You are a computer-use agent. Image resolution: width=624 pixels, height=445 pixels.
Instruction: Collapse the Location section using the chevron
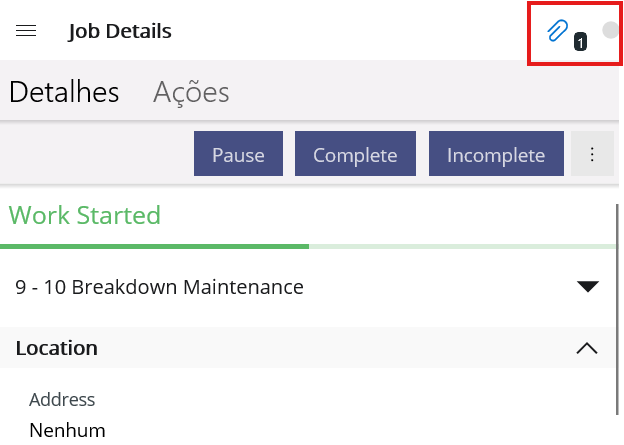tap(587, 348)
